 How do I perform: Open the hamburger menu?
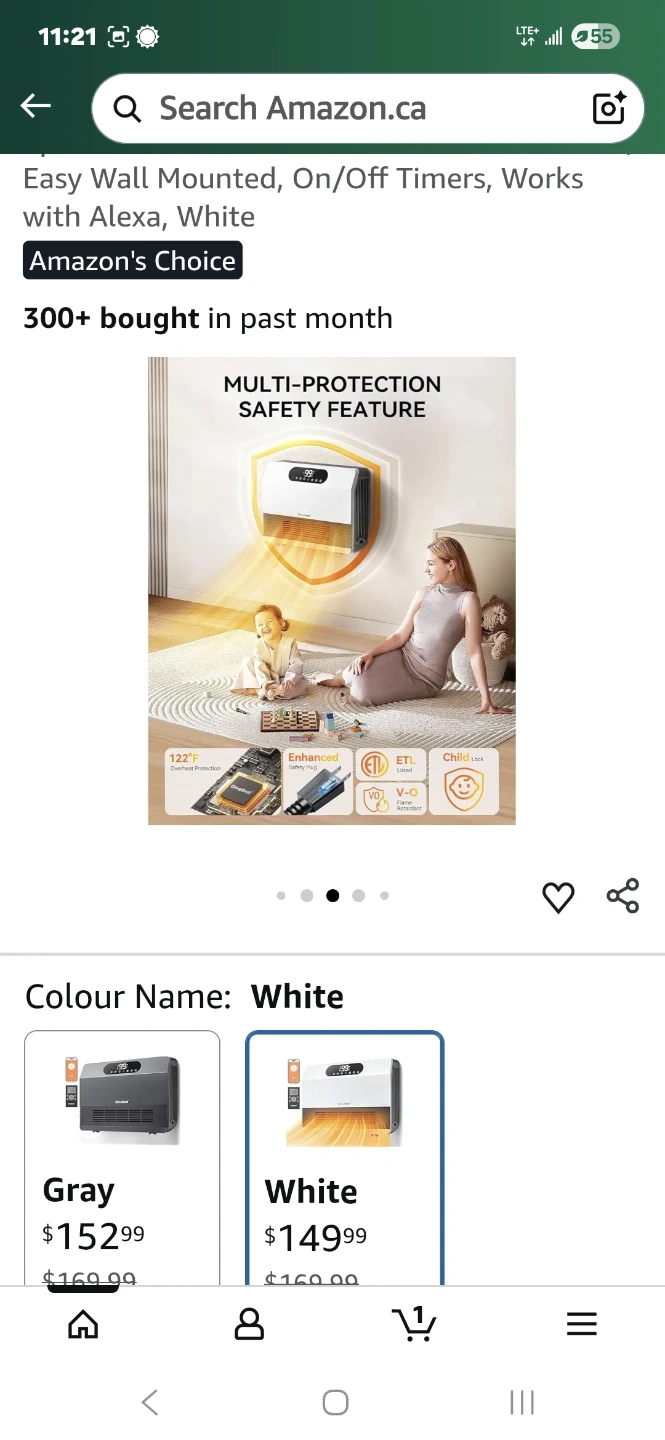point(581,1324)
